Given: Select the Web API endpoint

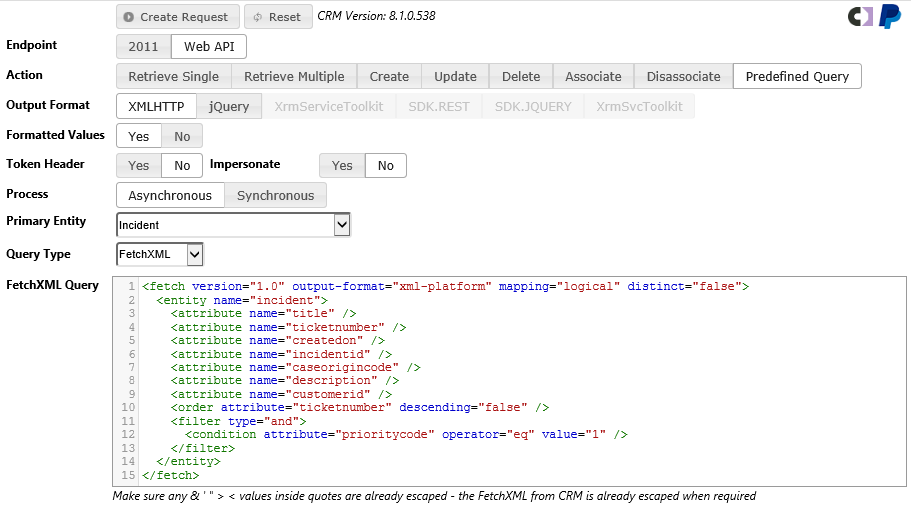Looking at the screenshot, I should pyautogui.click(x=208, y=47).
